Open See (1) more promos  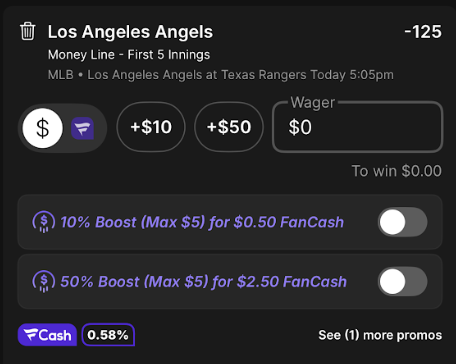pos(380,335)
